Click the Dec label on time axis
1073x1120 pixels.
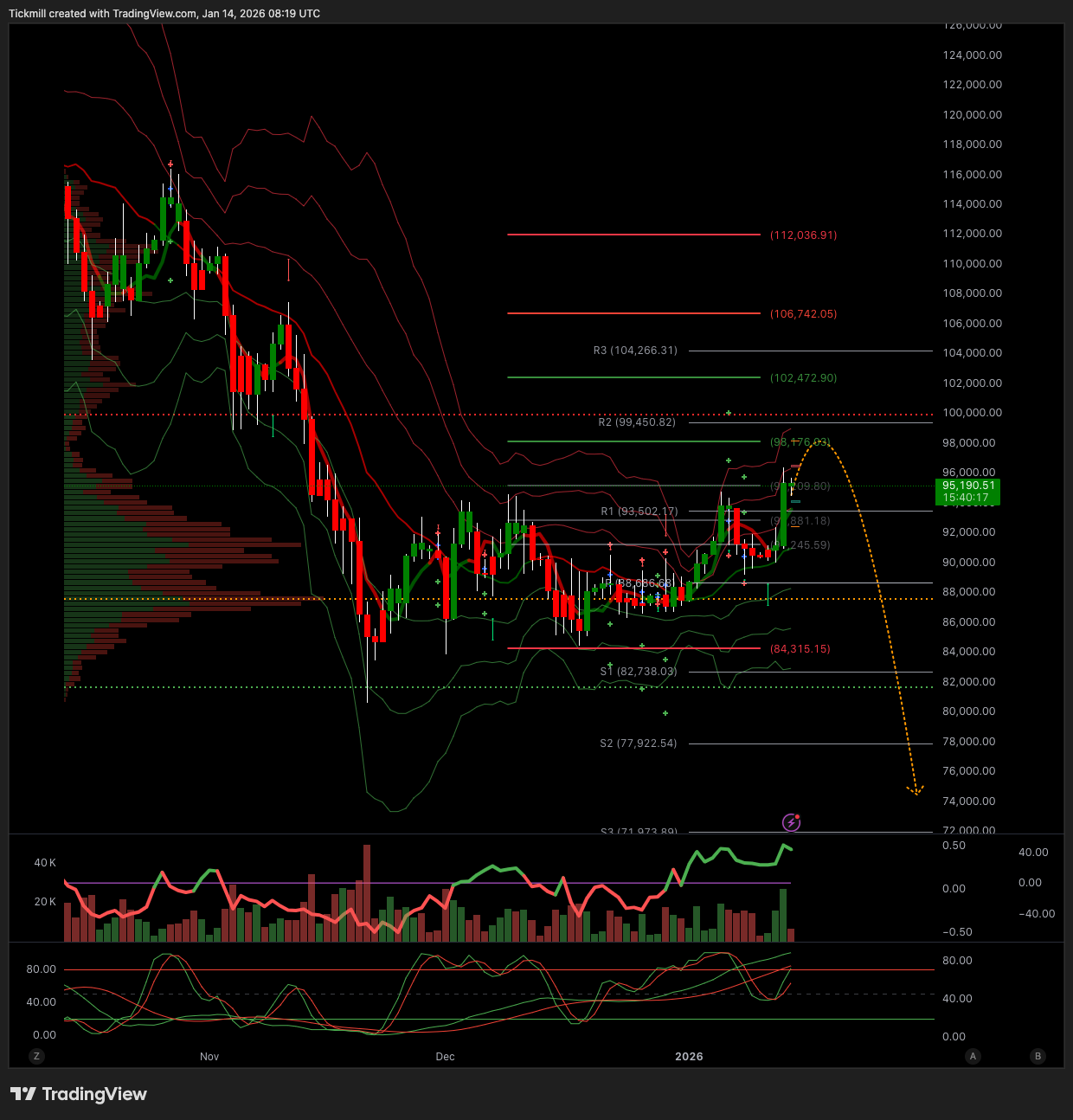point(445,1056)
